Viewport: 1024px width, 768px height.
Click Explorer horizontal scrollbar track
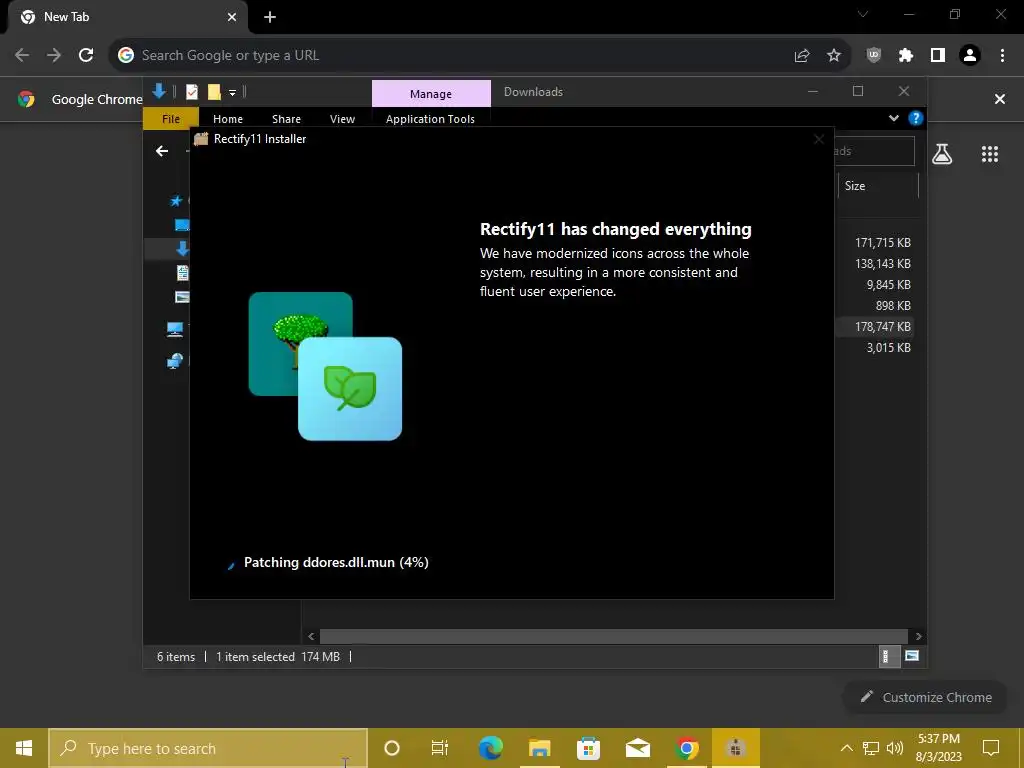[614, 636]
